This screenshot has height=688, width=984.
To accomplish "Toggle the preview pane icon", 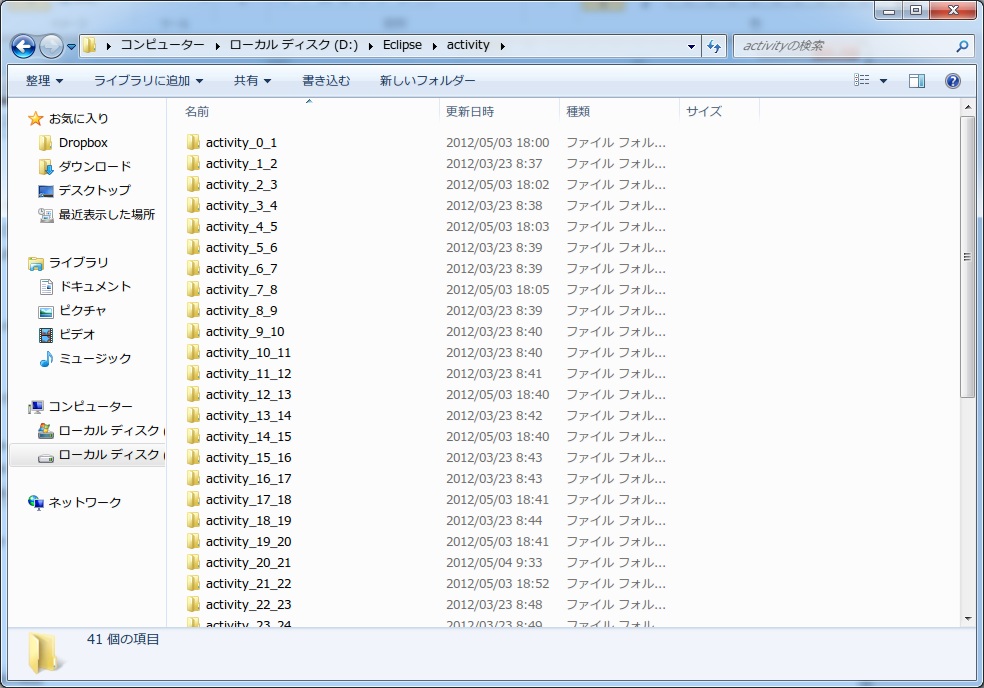I will point(917,80).
